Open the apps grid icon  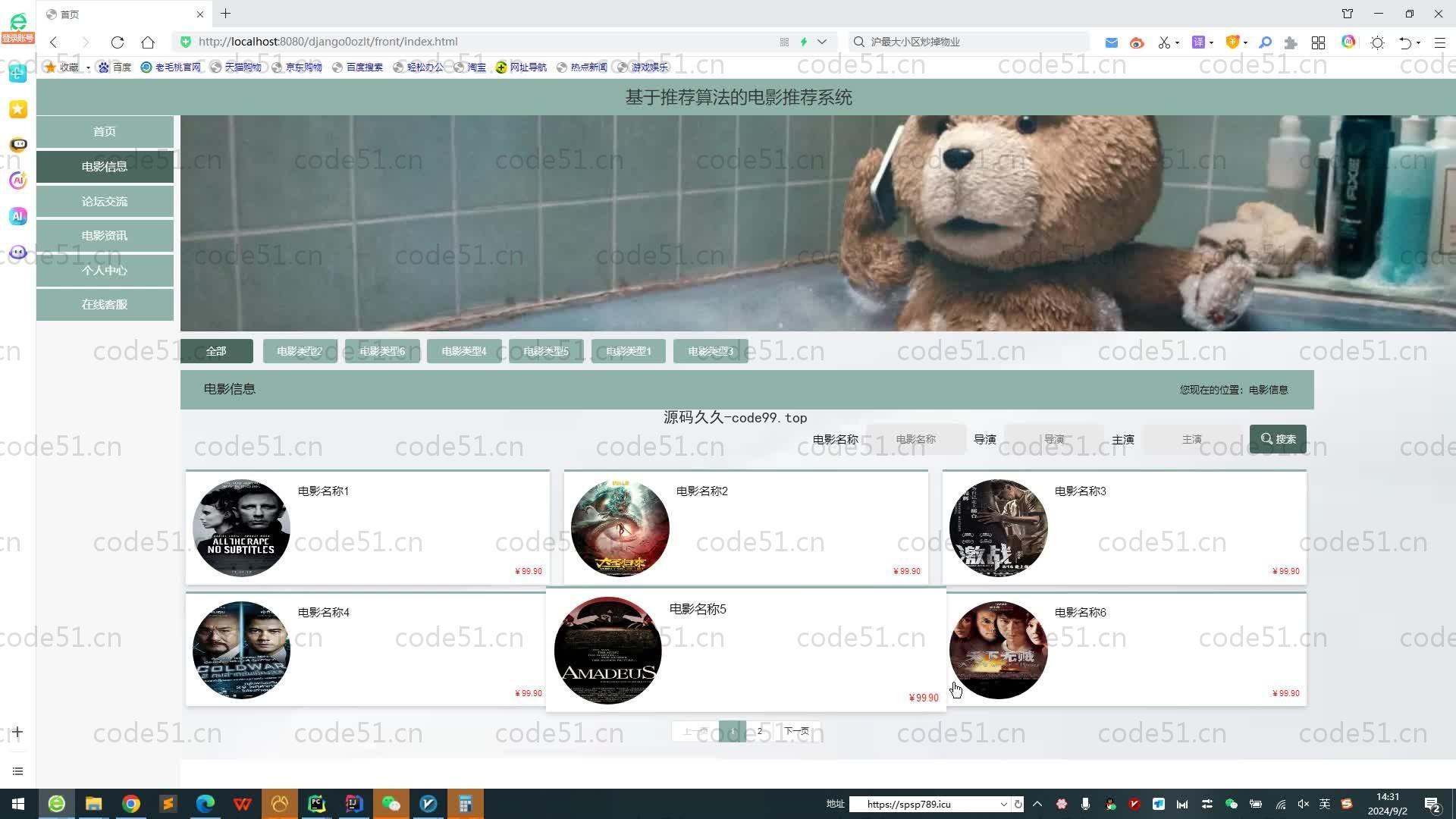coord(1318,42)
